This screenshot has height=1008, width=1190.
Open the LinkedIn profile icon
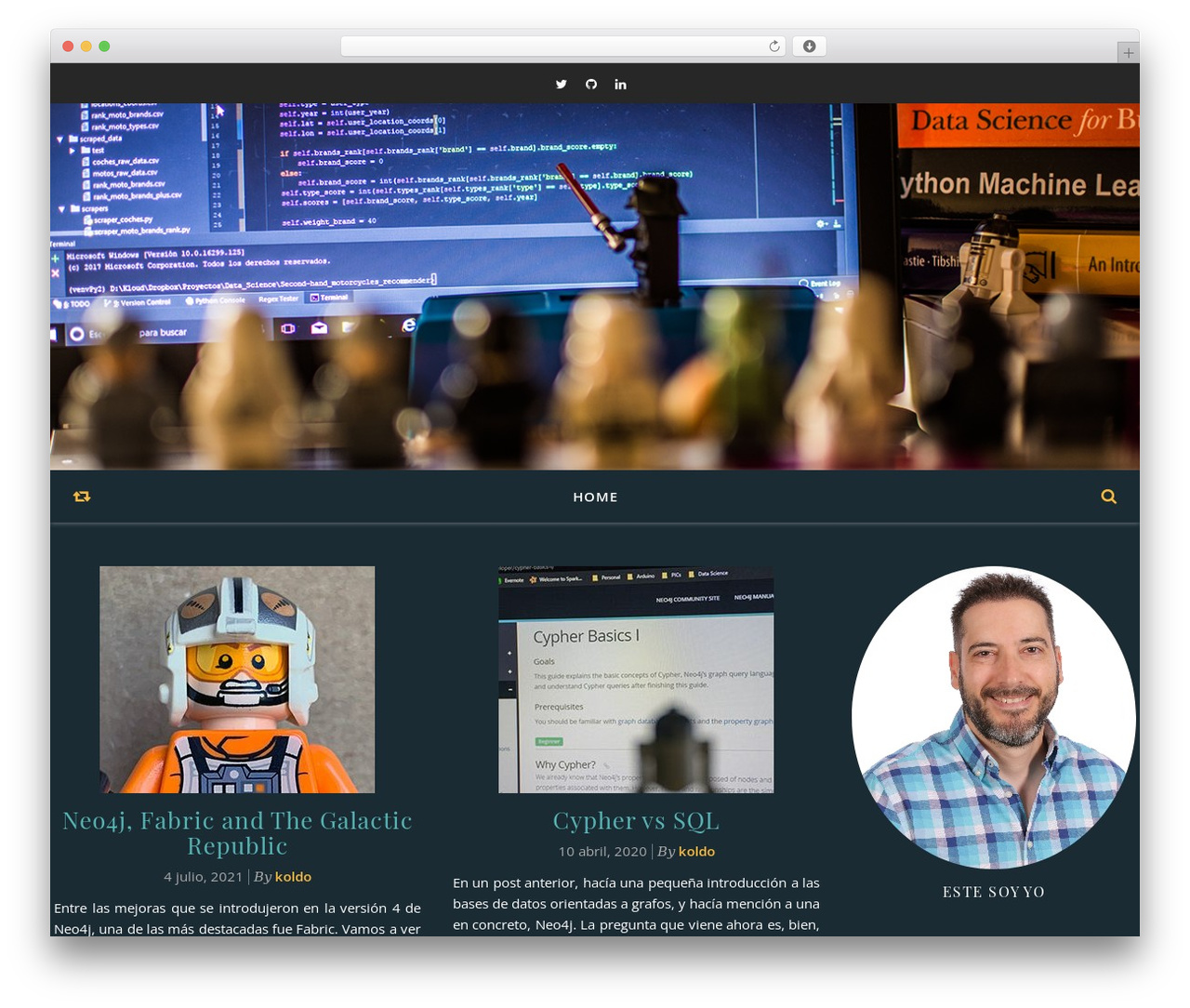point(620,84)
